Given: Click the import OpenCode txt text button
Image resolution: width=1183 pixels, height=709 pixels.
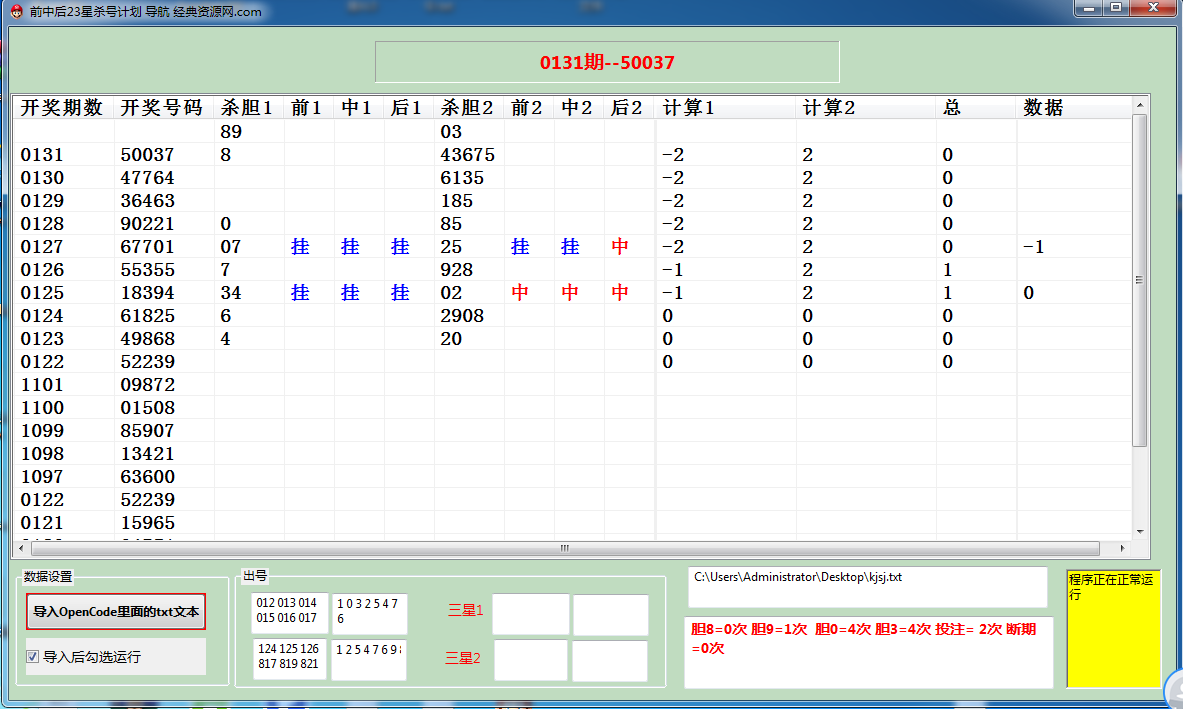Looking at the screenshot, I should [115, 612].
